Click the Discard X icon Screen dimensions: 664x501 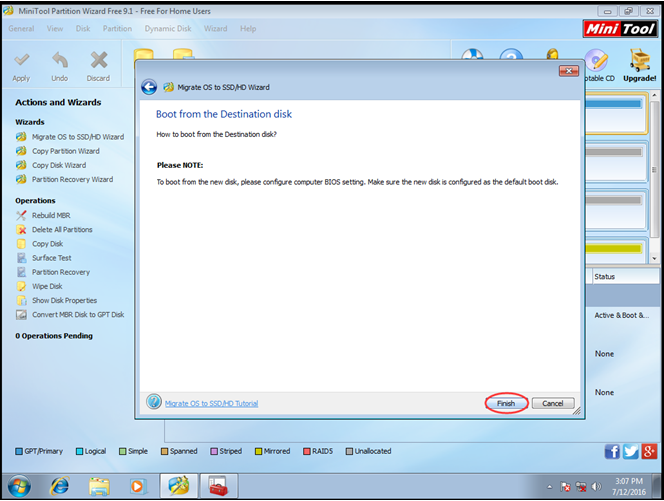[99, 60]
